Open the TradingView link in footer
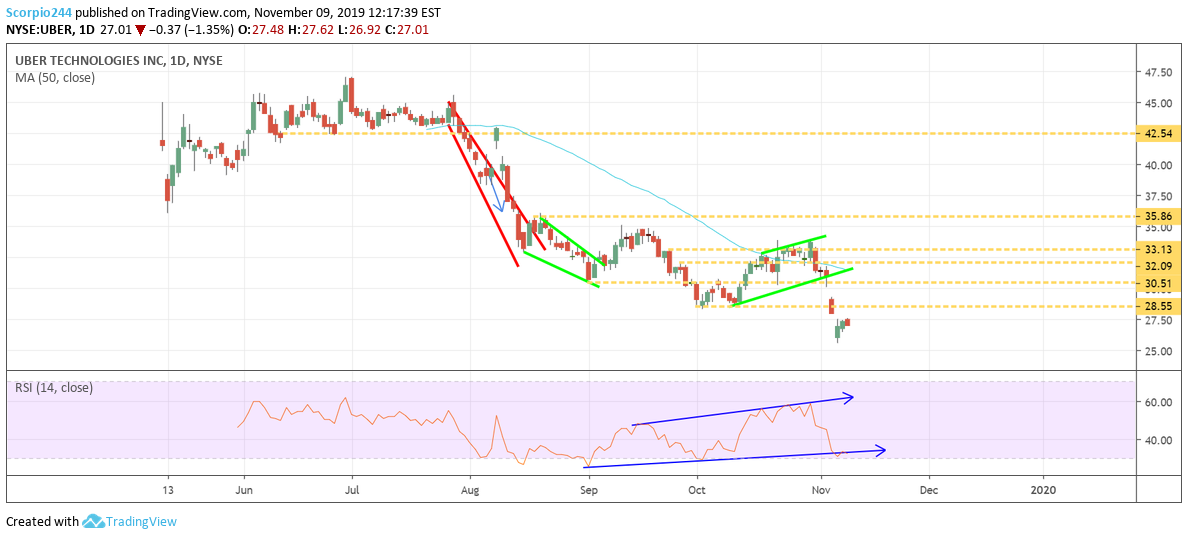This screenshot has width=1188, height=539. click(142, 522)
